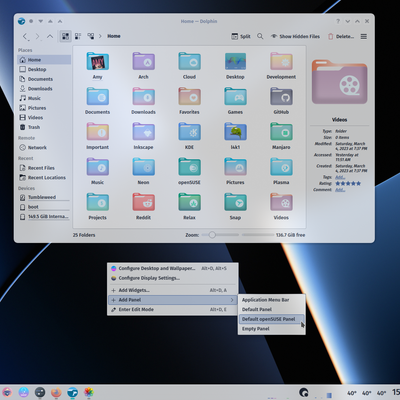Select the KDE folder icon
Image resolution: width=400 pixels, height=400 pixels.
pos(189,132)
